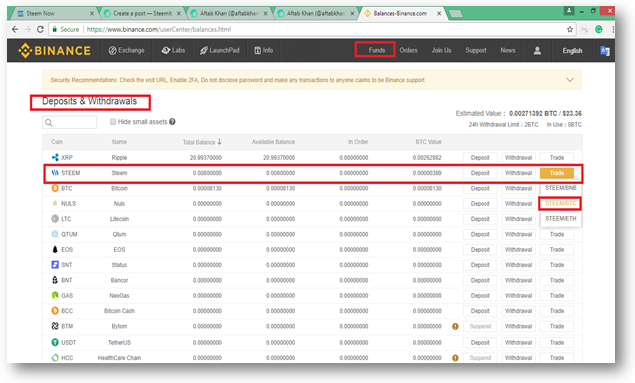Click the browser reload icon
The image size is (635, 383).
[40, 29]
